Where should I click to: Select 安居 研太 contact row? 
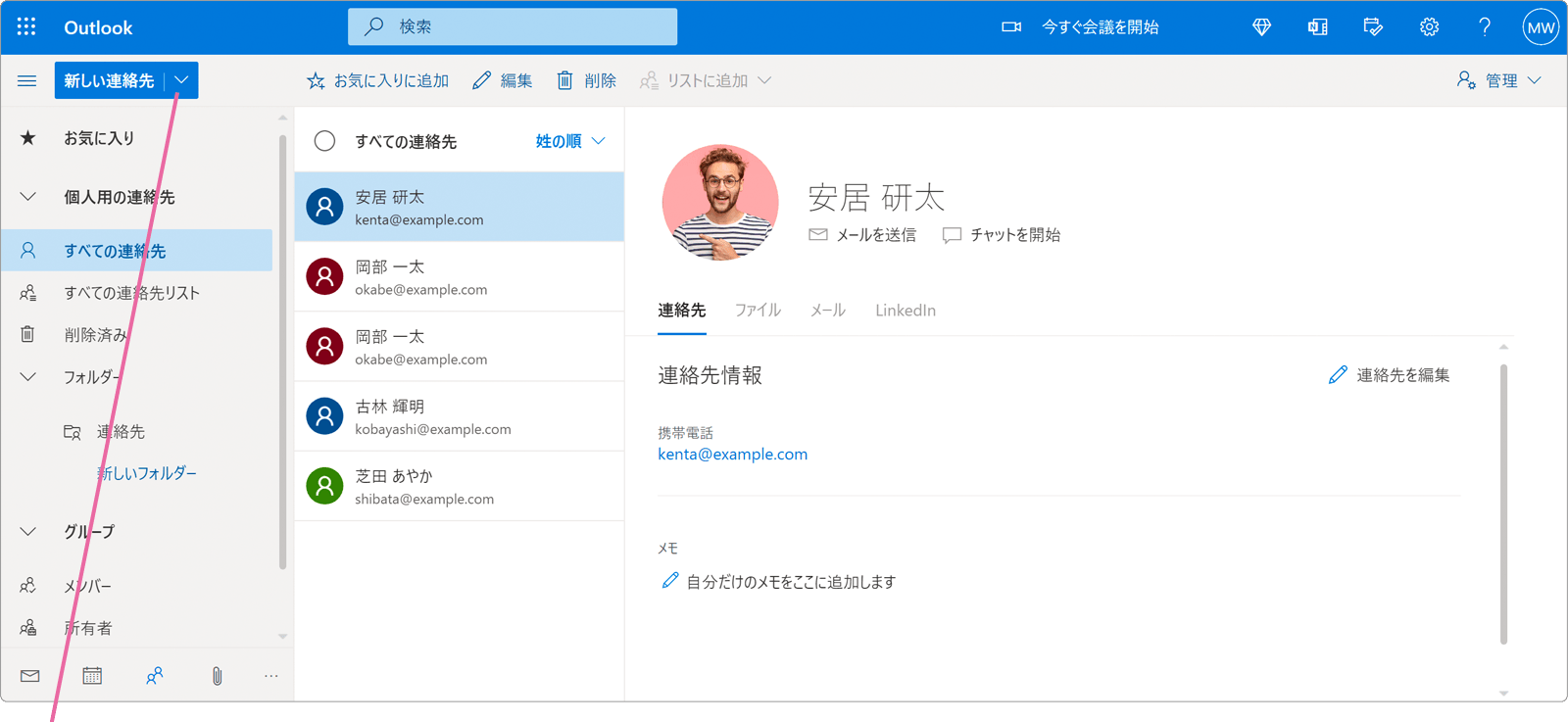coord(459,207)
